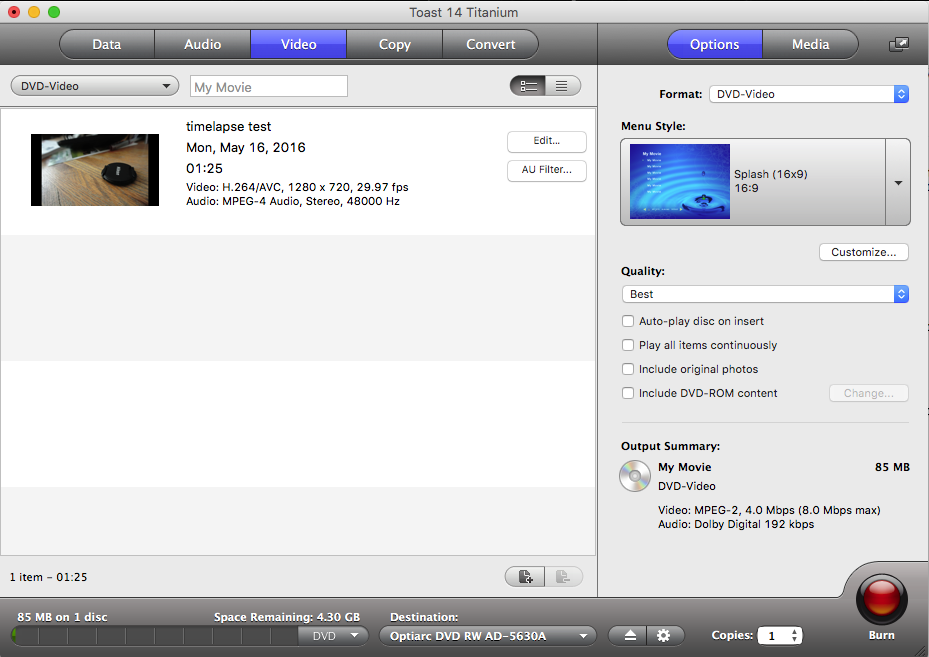Click the AU Filter... button

[547, 170]
